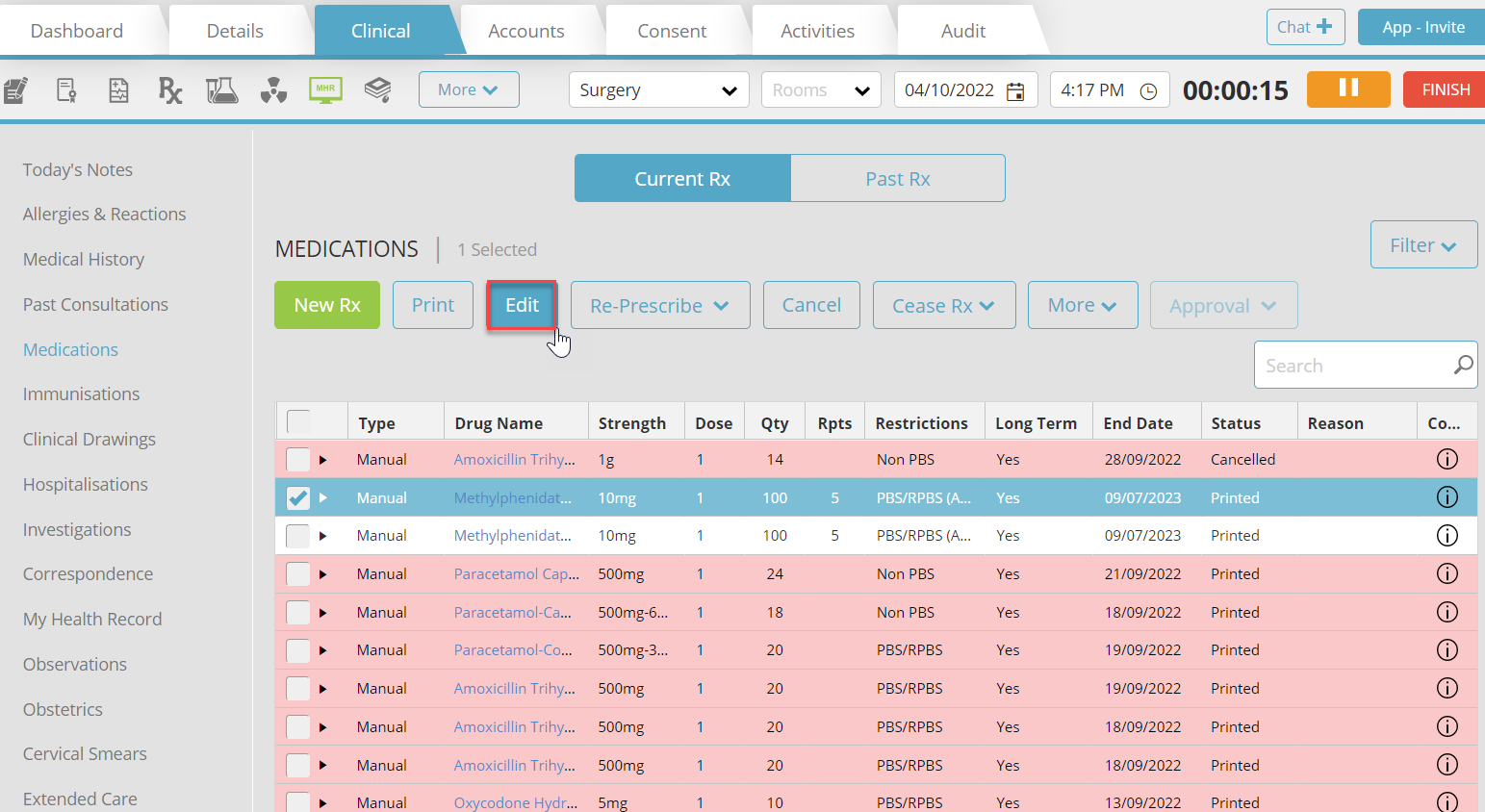1485x812 pixels.
Task: Select the Current Rx tab
Action: coord(682,178)
